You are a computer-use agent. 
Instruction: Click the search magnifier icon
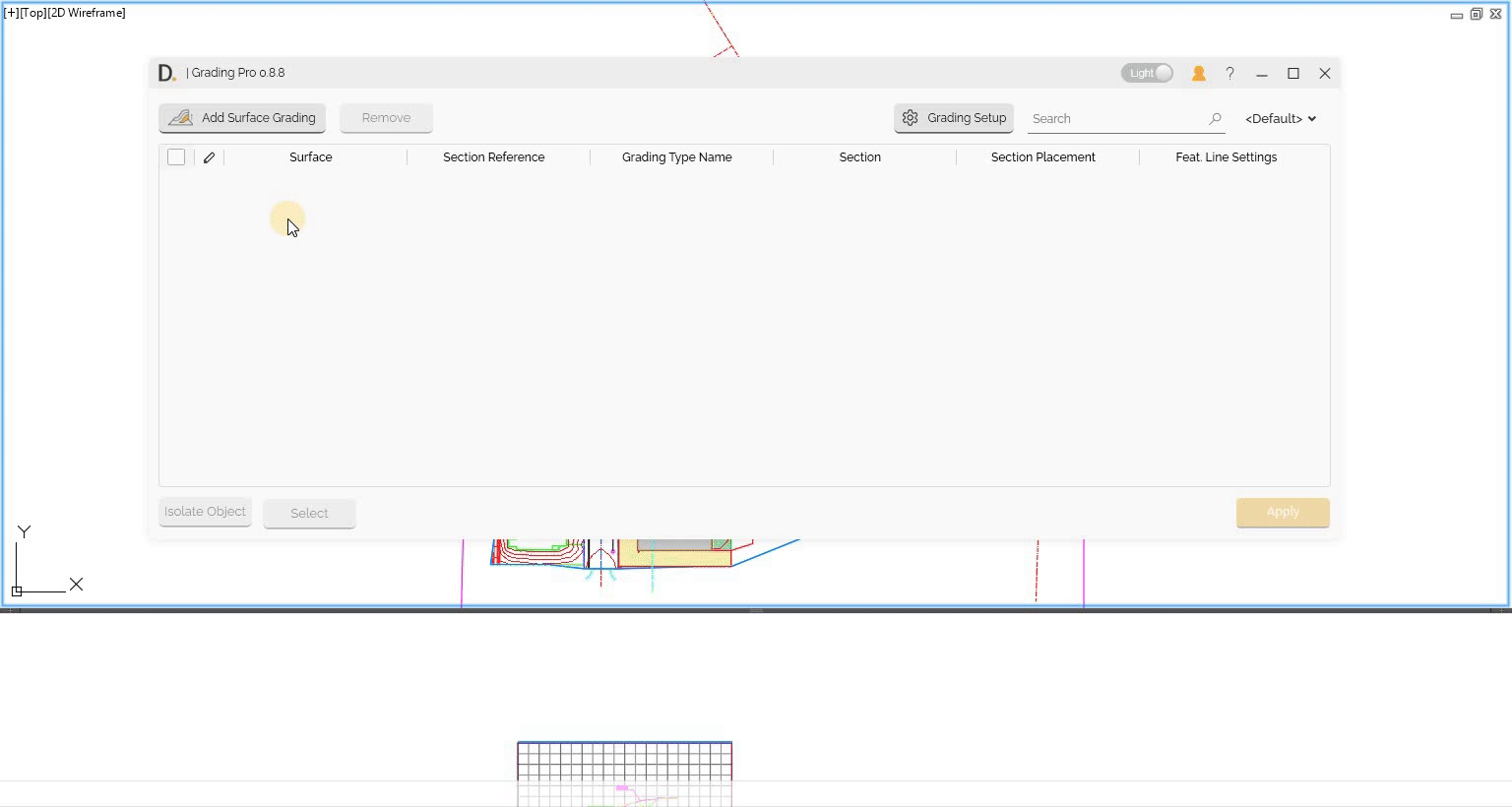[1215, 118]
